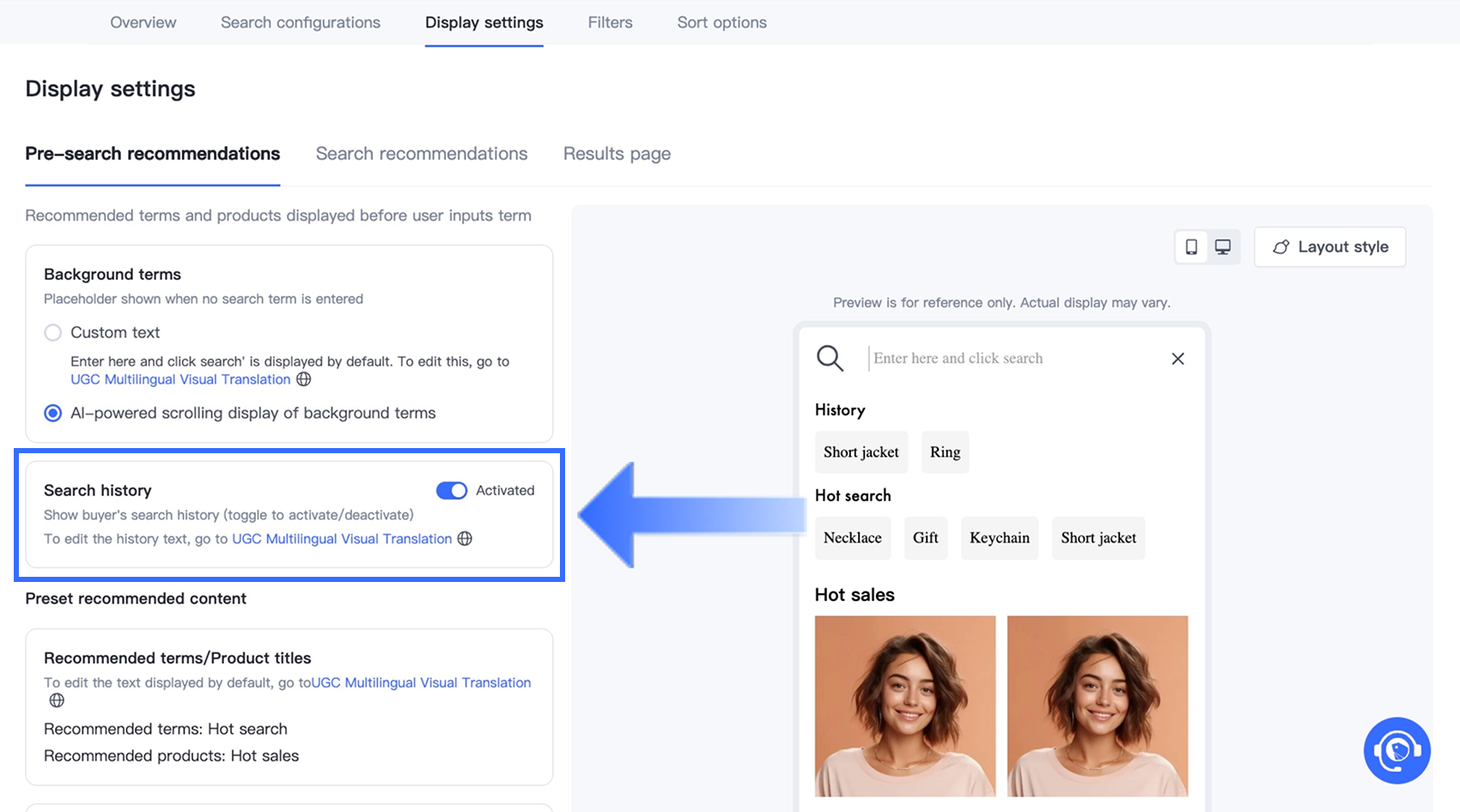The height and width of the screenshot is (812, 1460).
Task: Click the customer support chat icon
Action: point(1396,750)
